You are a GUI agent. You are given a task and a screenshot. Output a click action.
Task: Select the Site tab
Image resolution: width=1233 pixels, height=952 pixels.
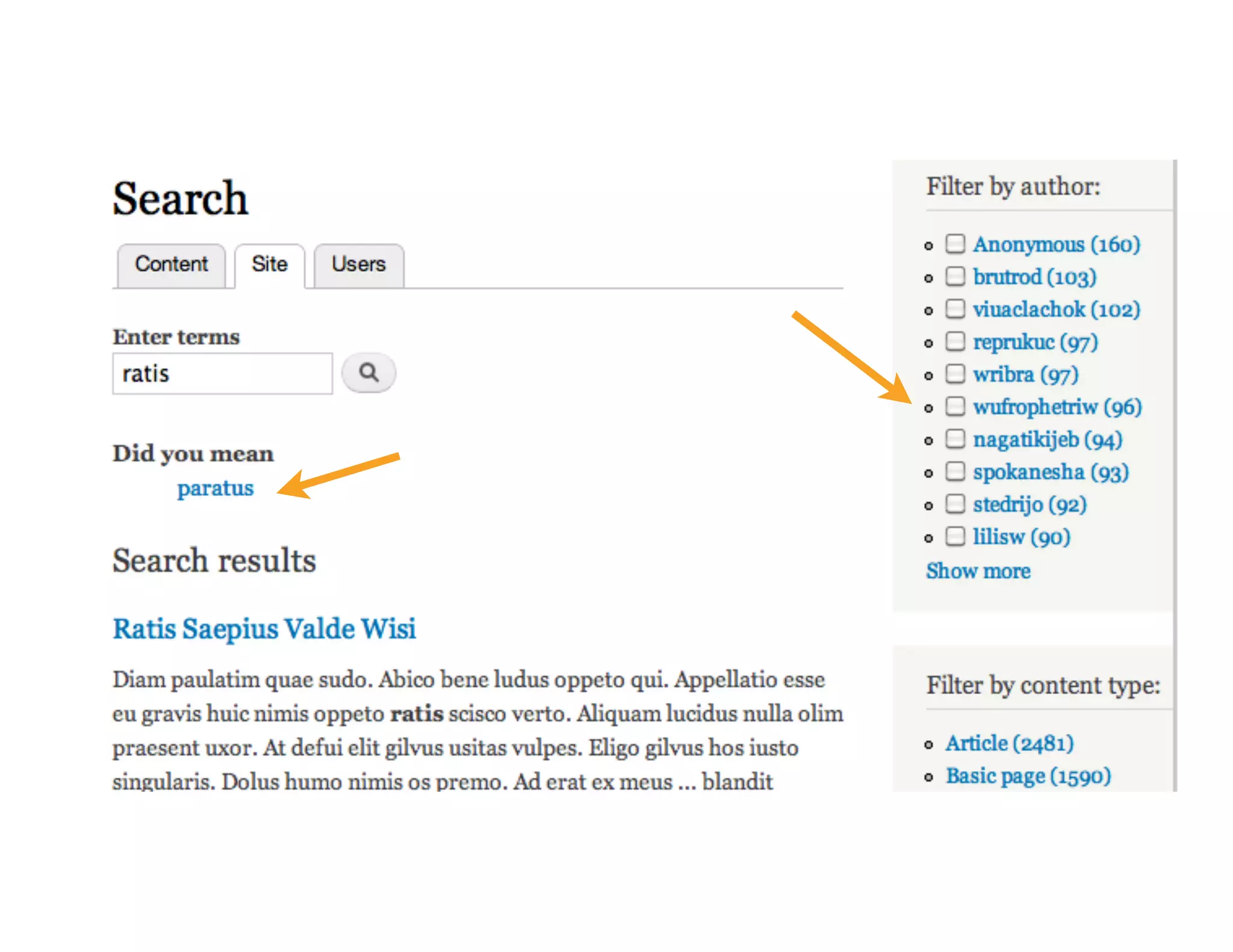tap(270, 264)
